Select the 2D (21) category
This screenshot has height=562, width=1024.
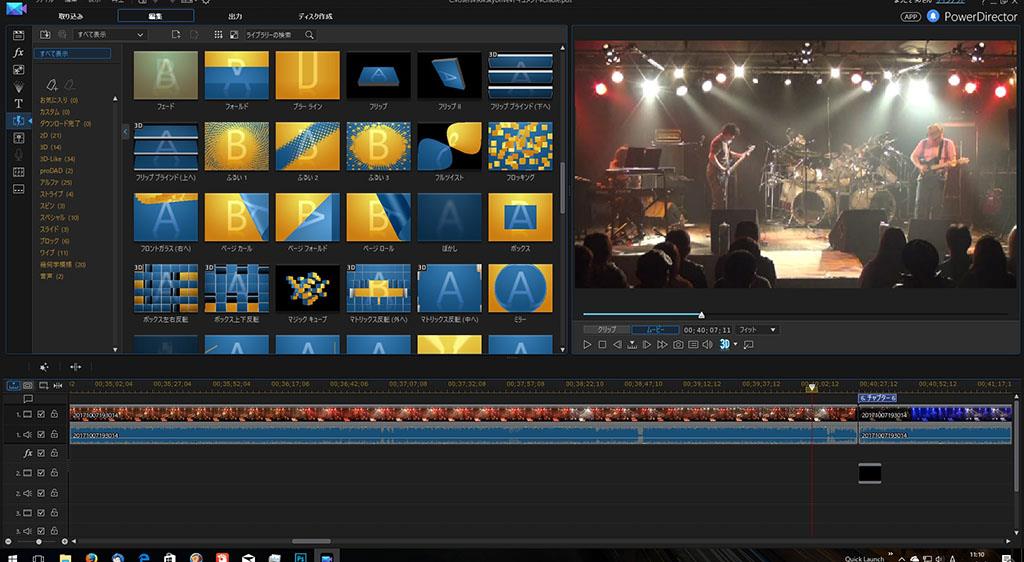tap(50, 136)
